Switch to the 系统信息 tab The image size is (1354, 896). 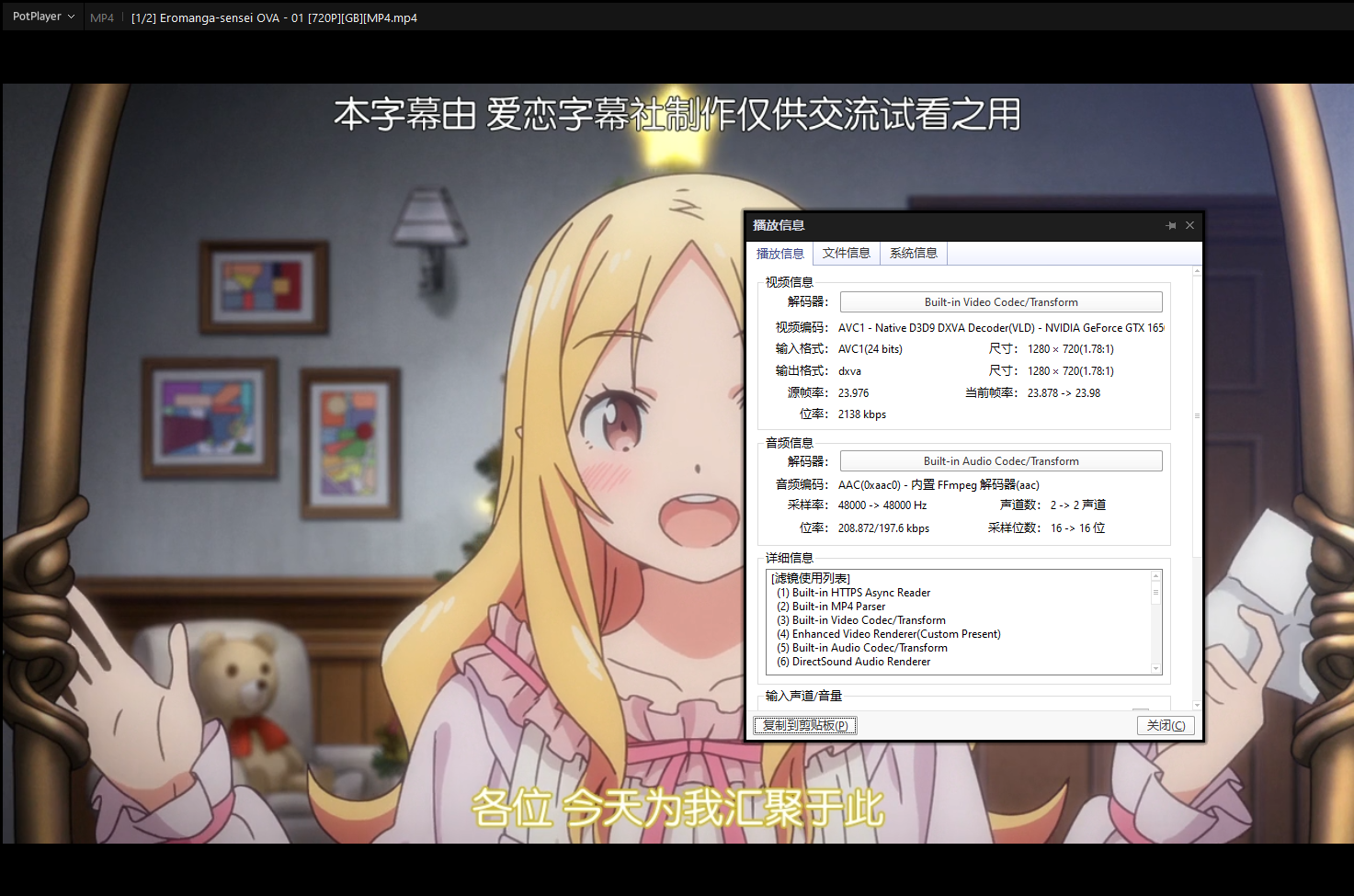913,253
